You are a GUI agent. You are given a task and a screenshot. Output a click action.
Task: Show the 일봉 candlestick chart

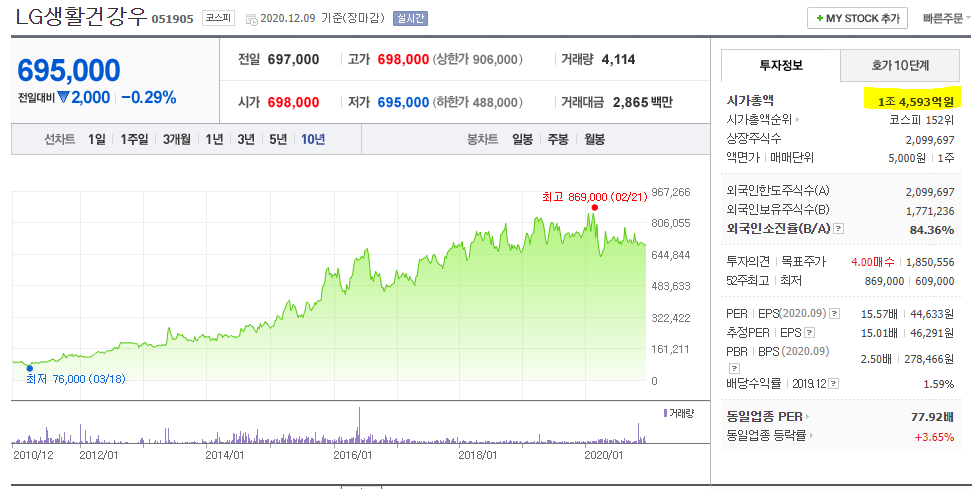pyautogui.click(x=523, y=139)
